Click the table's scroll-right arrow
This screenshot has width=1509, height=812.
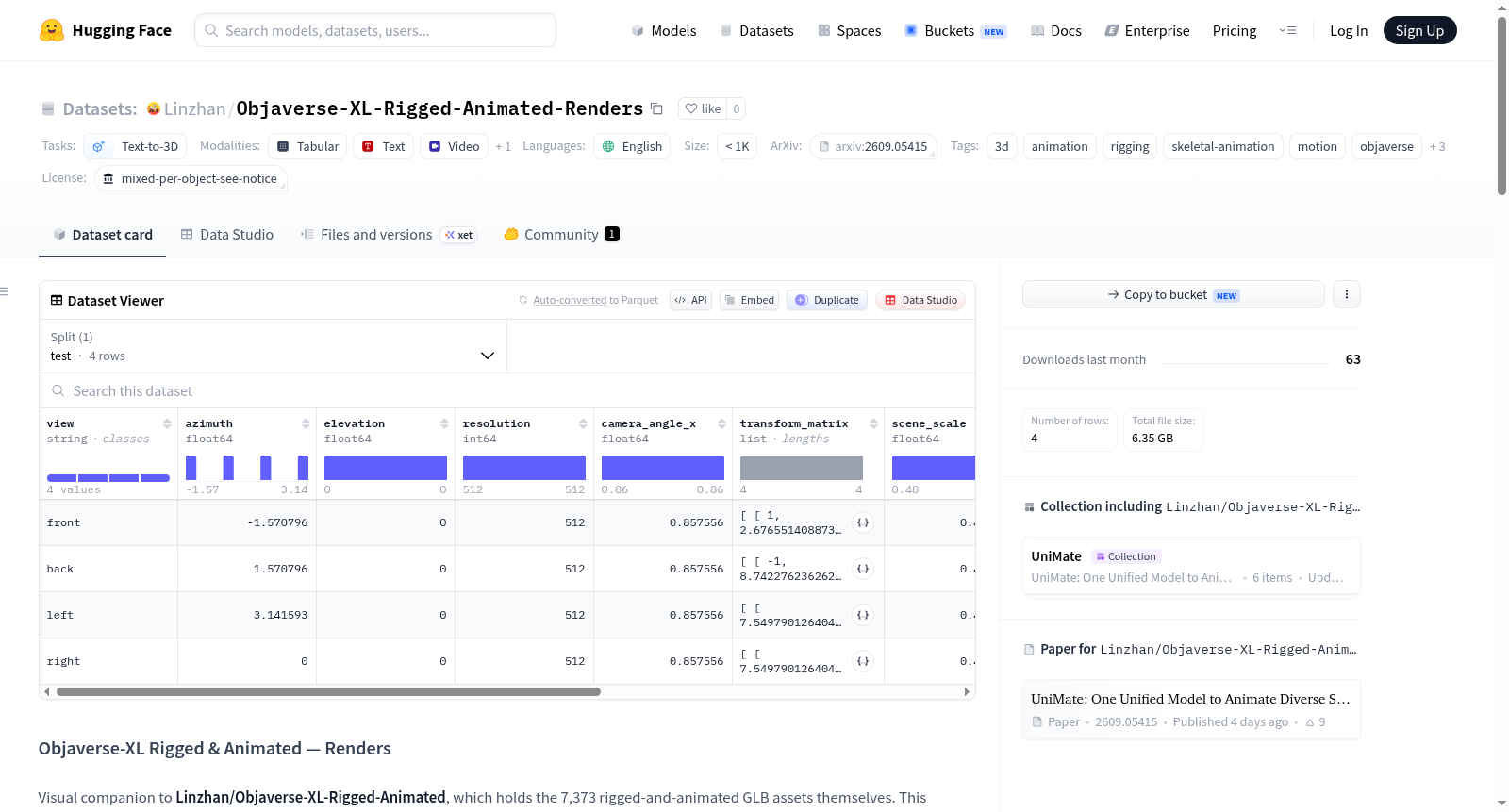point(967,692)
